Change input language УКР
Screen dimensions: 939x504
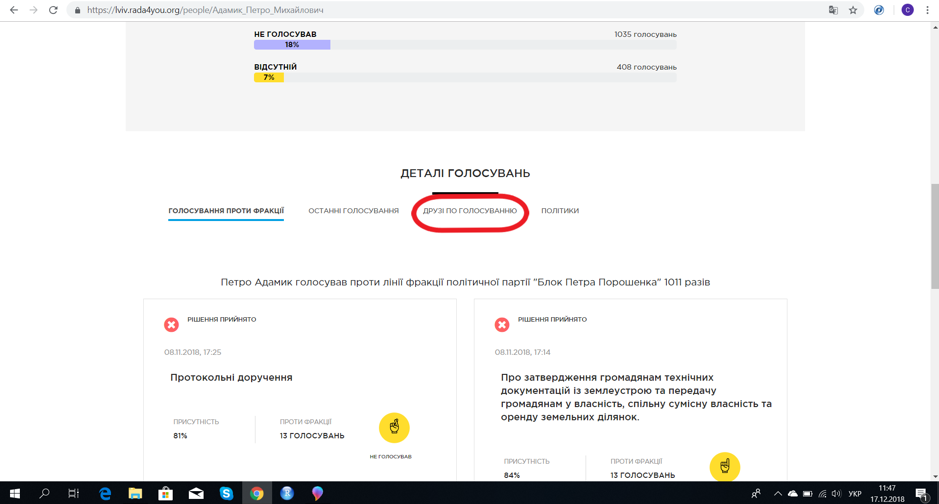click(x=855, y=494)
